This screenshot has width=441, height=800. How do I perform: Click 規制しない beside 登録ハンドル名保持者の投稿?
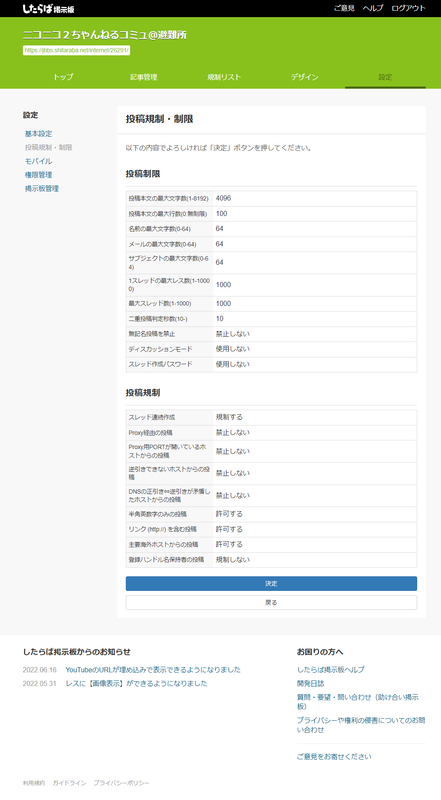(x=233, y=560)
